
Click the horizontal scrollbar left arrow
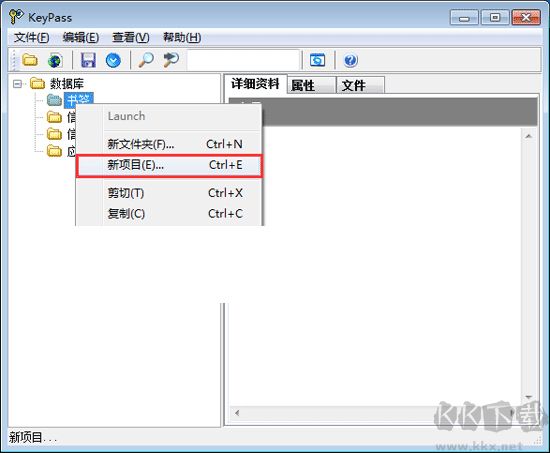237,413
